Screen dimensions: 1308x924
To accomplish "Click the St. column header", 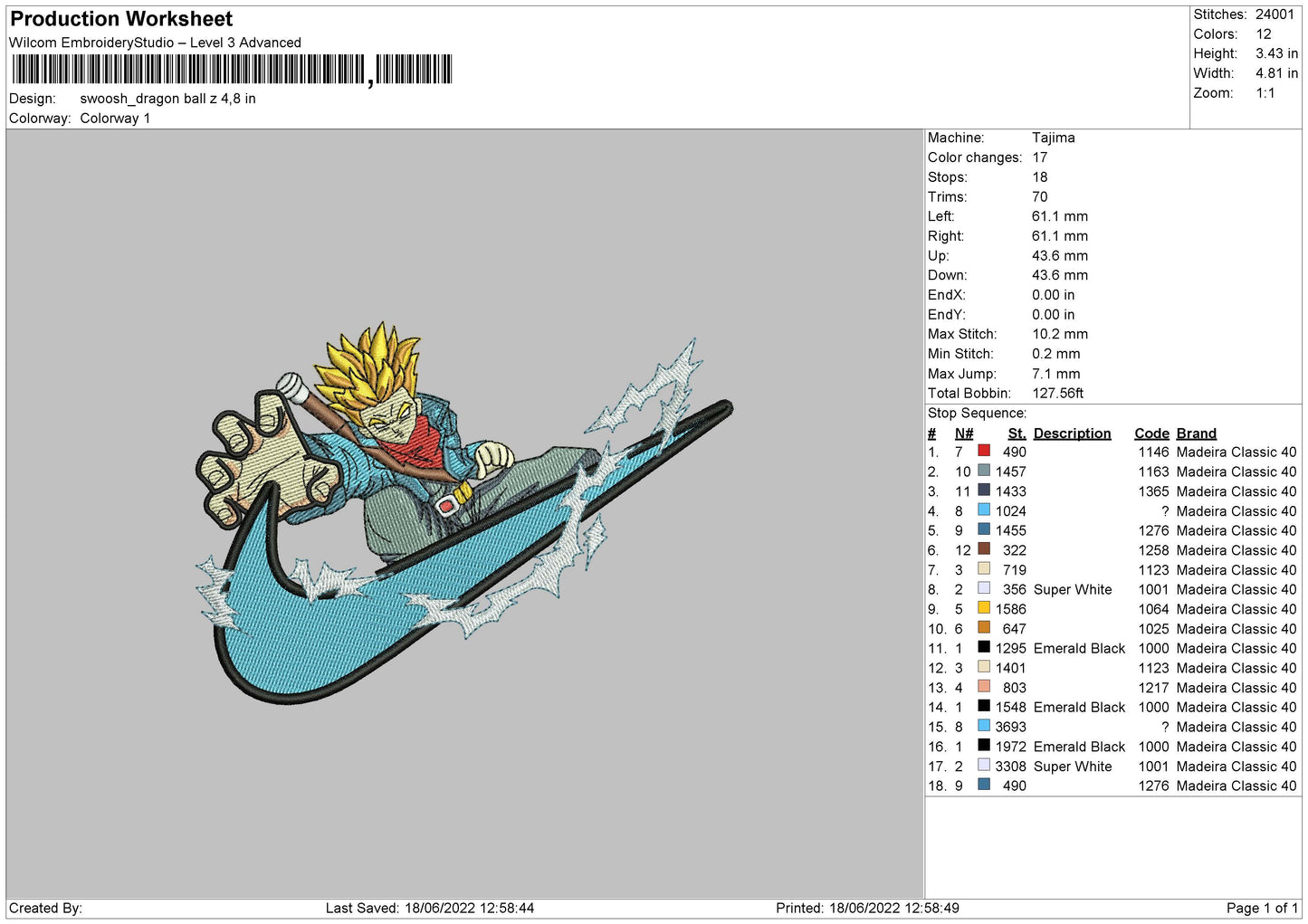I will coord(1017,433).
